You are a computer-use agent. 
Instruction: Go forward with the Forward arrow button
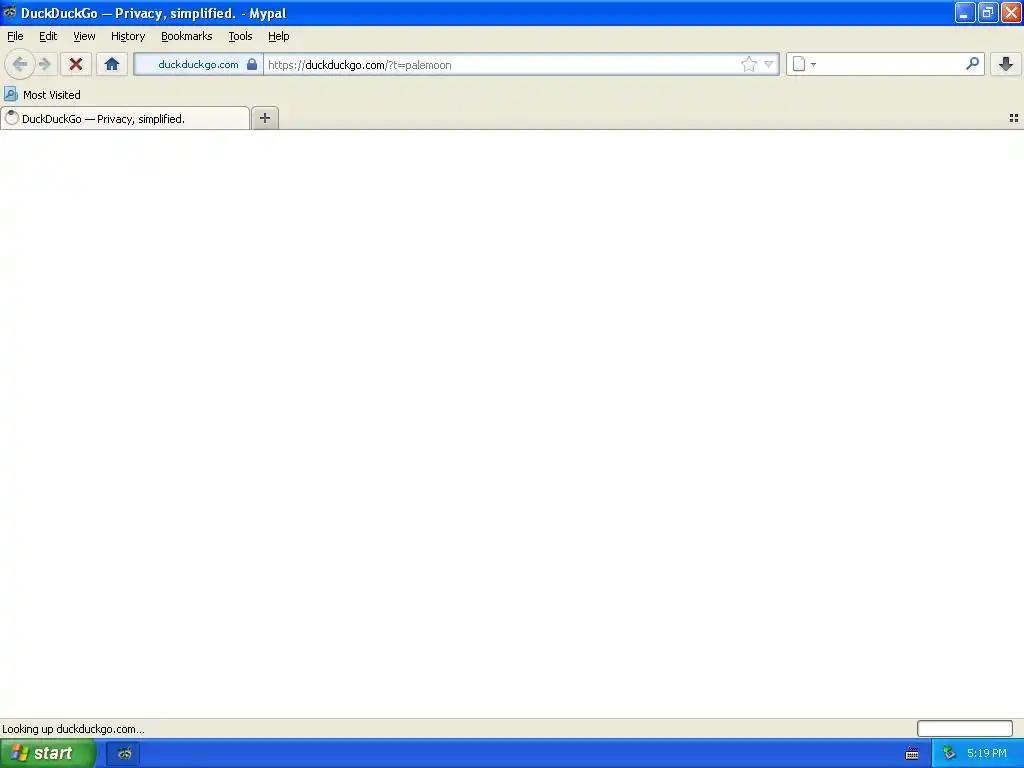(x=45, y=64)
